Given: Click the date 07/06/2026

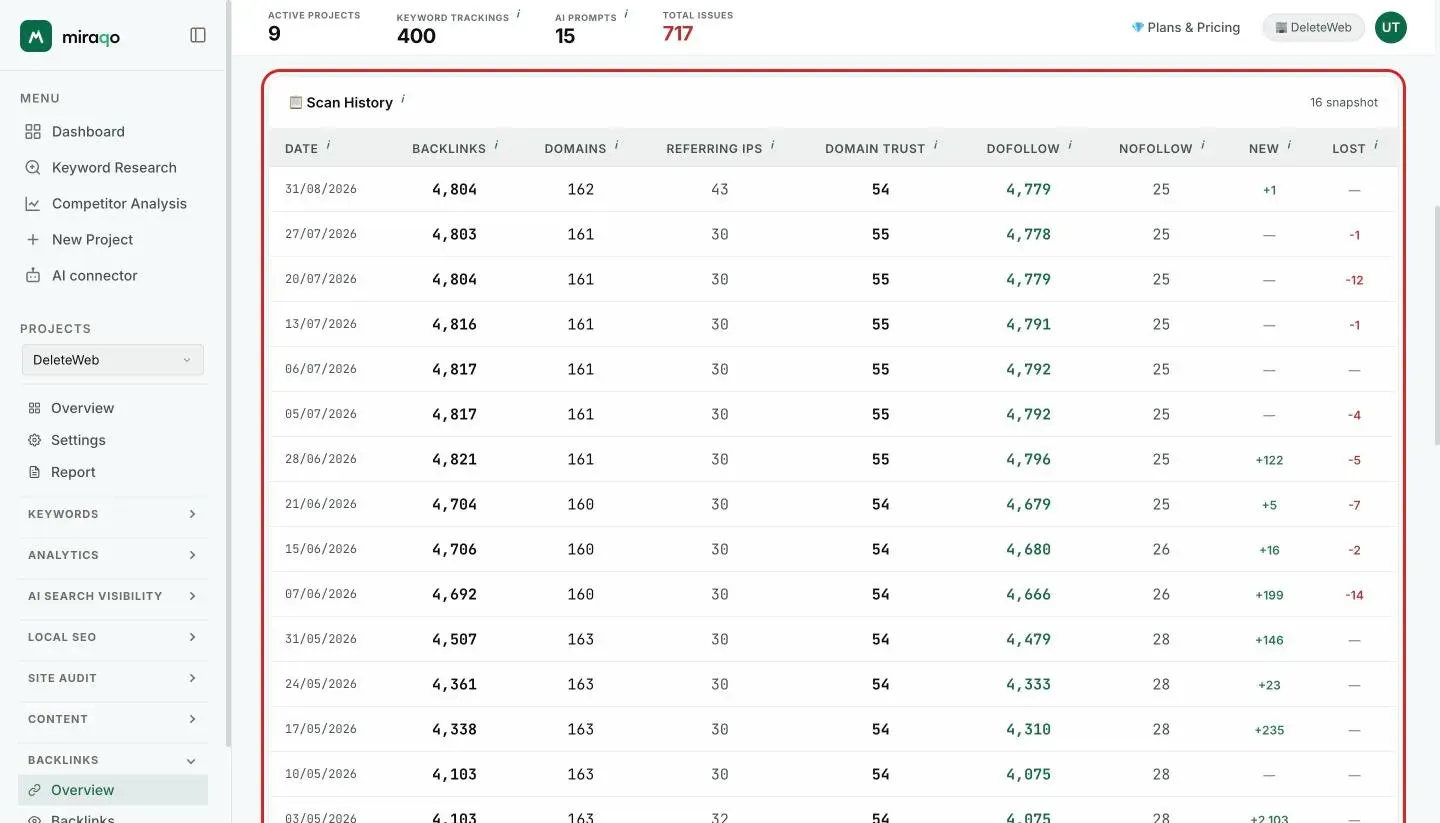Looking at the screenshot, I should tap(321, 594).
